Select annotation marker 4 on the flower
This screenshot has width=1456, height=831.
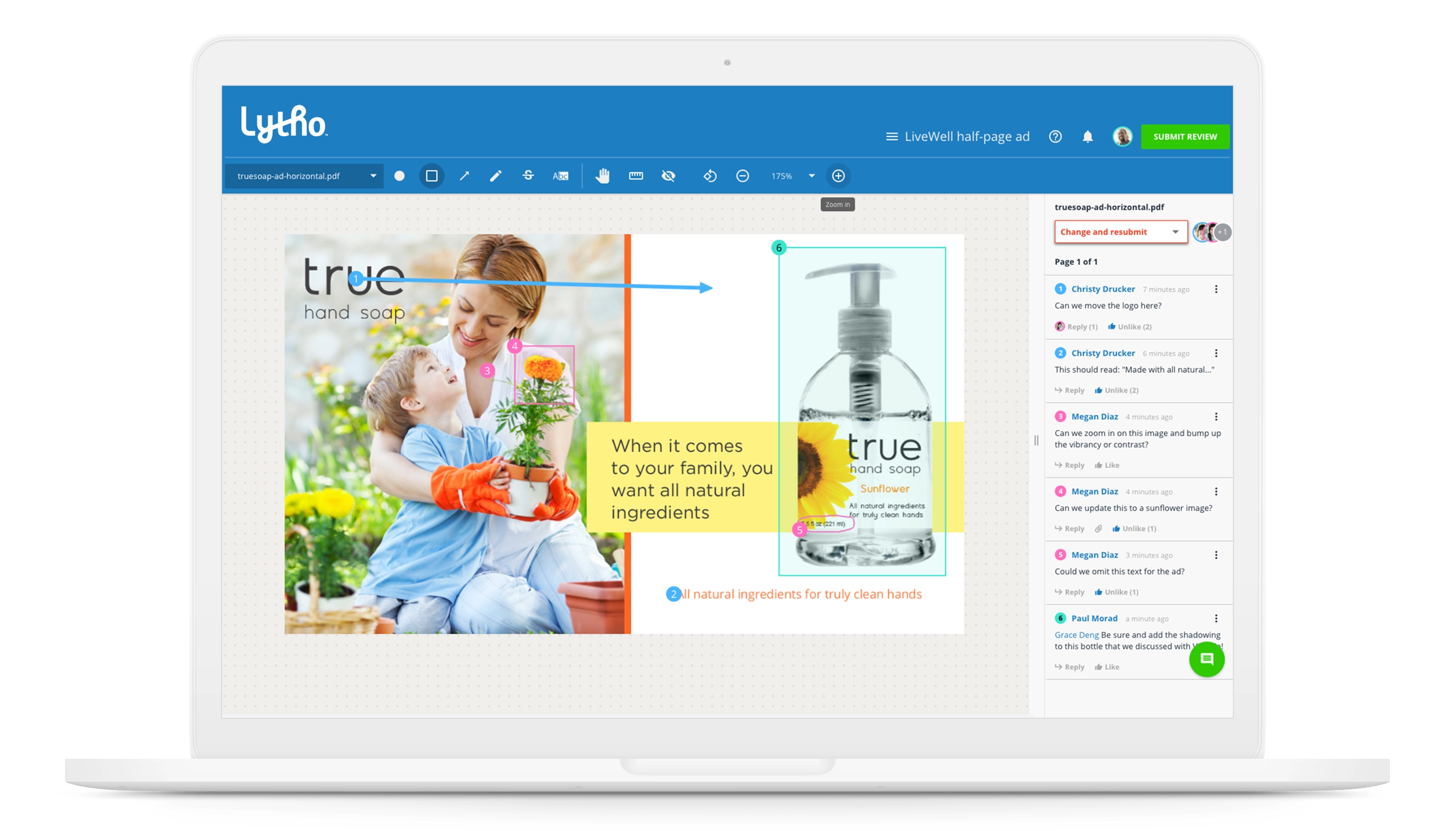click(514, 346)
